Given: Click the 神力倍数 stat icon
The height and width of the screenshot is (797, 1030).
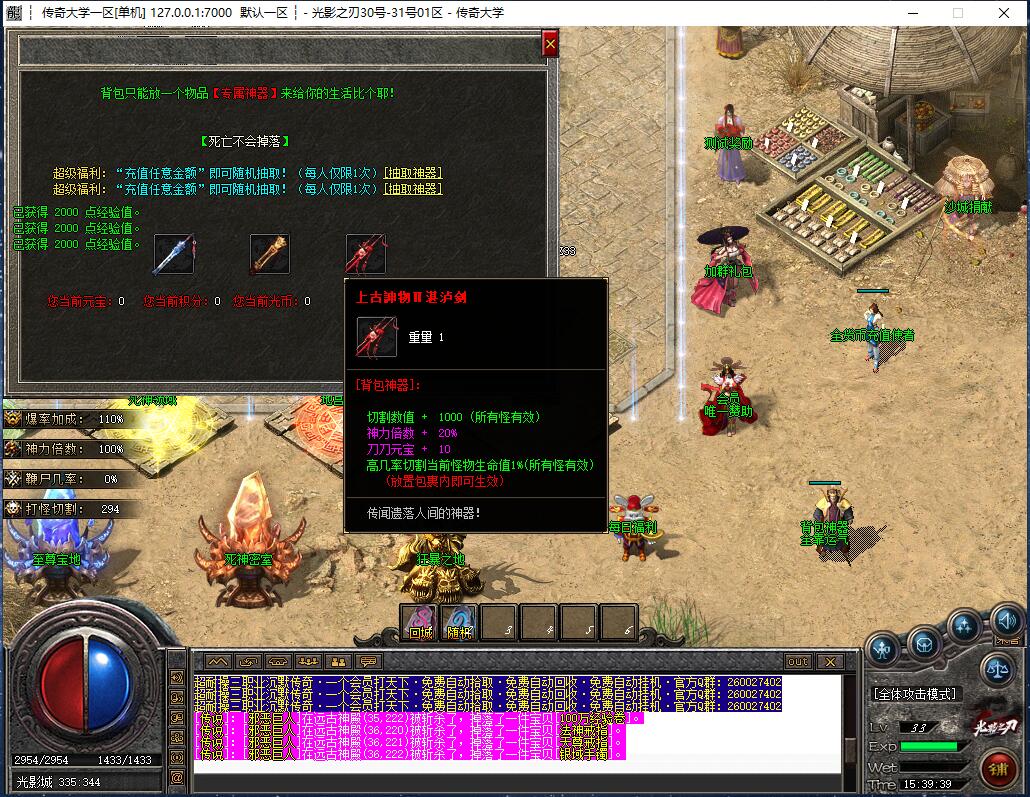Looking at the screenshot, I should 13,449.
